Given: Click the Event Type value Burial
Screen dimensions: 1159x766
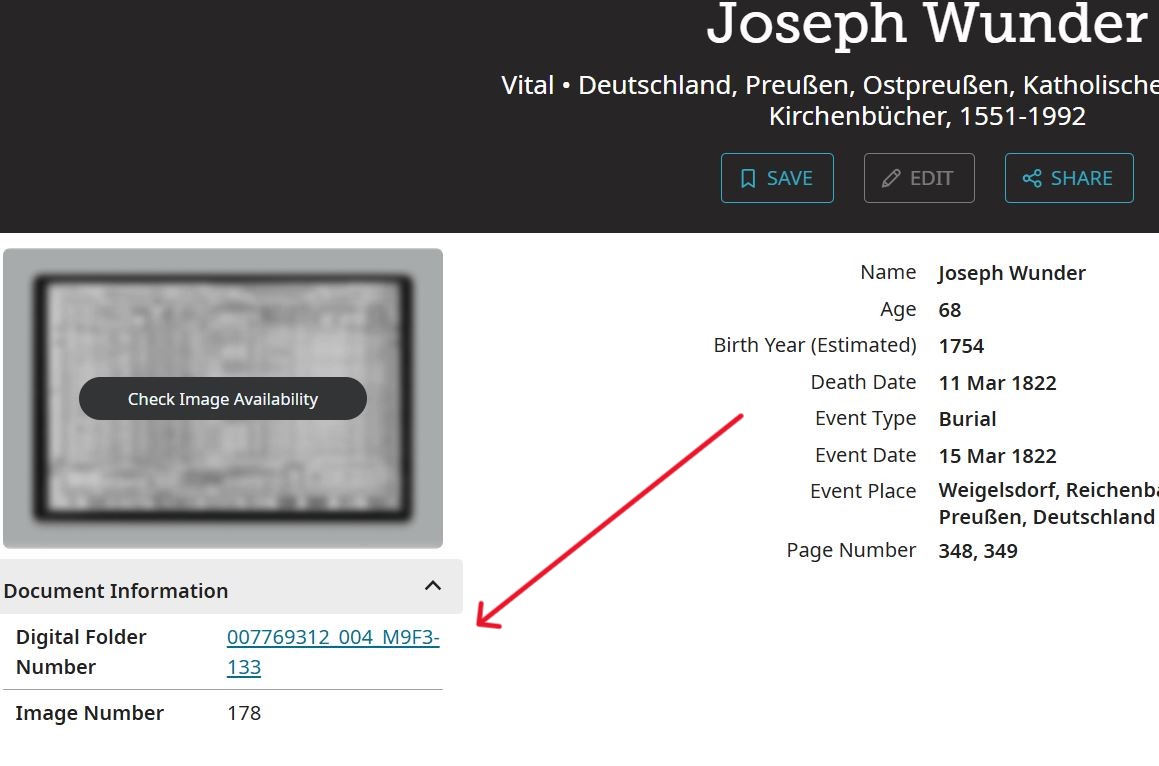Looking at the screenshot, I should 968,419.
